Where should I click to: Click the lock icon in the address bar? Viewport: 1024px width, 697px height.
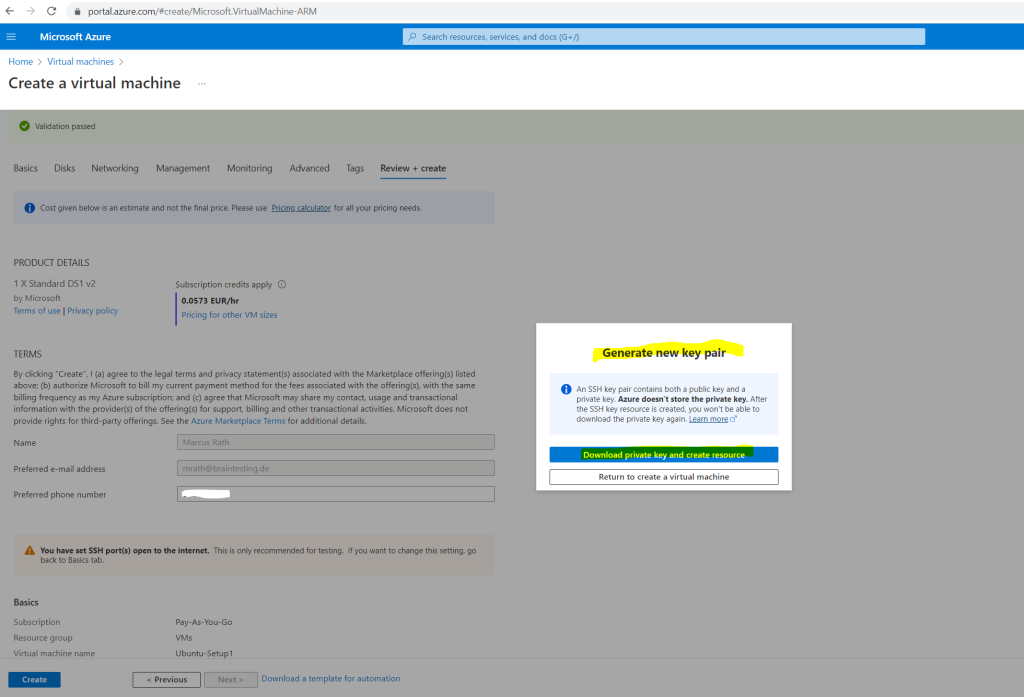point(77,12)
